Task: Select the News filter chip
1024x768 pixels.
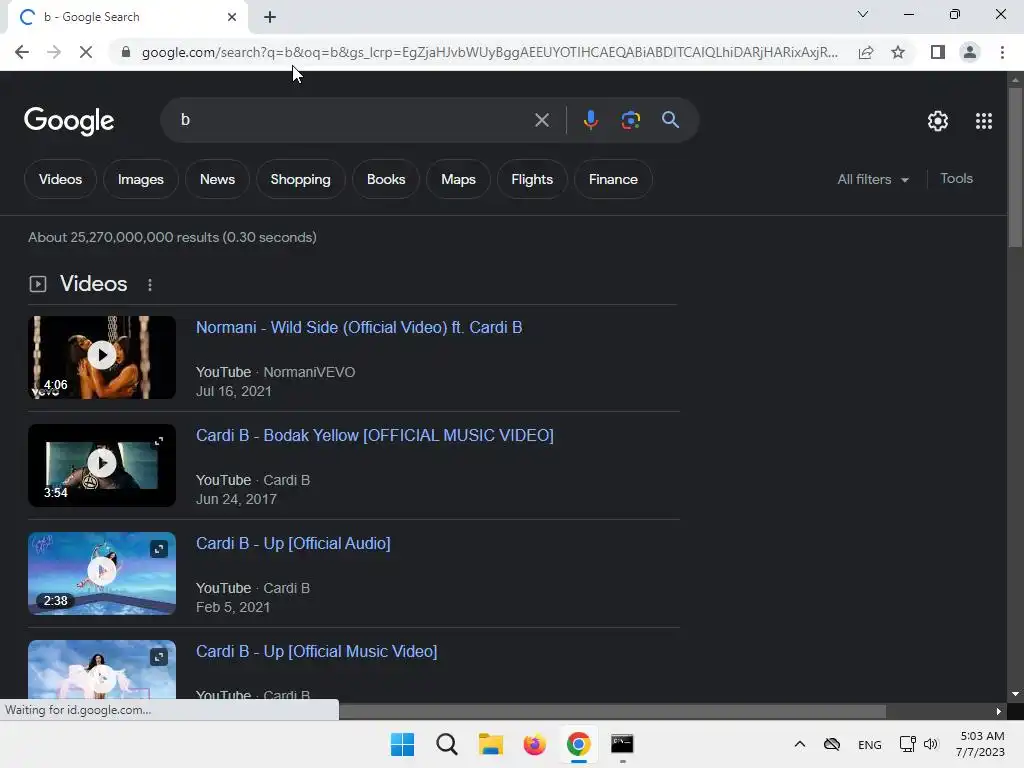Action: [217, 179]
